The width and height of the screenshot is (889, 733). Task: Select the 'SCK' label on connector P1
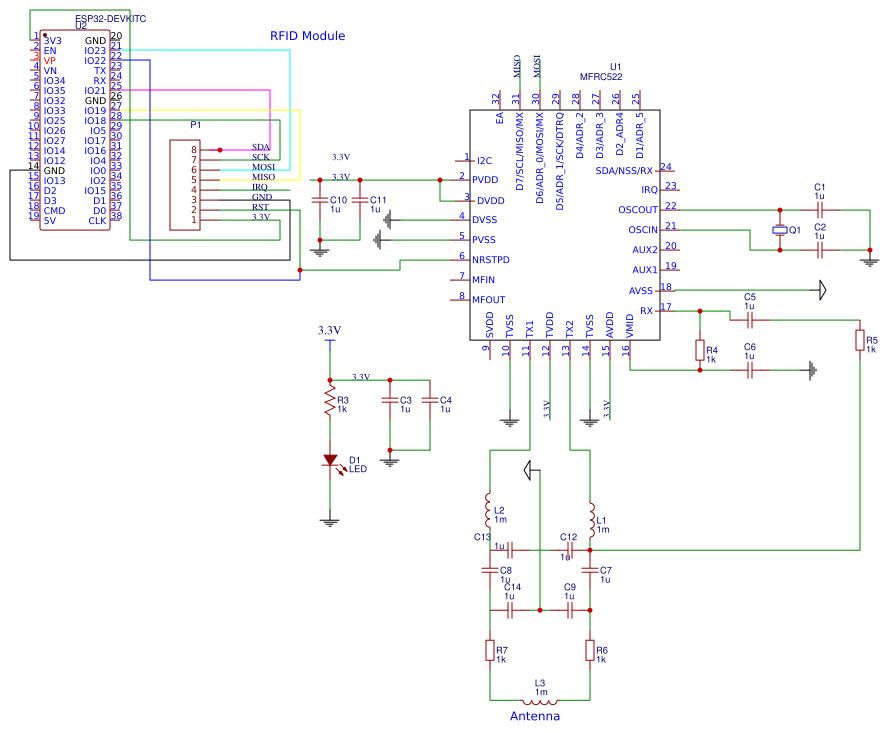tap(261, 157)
